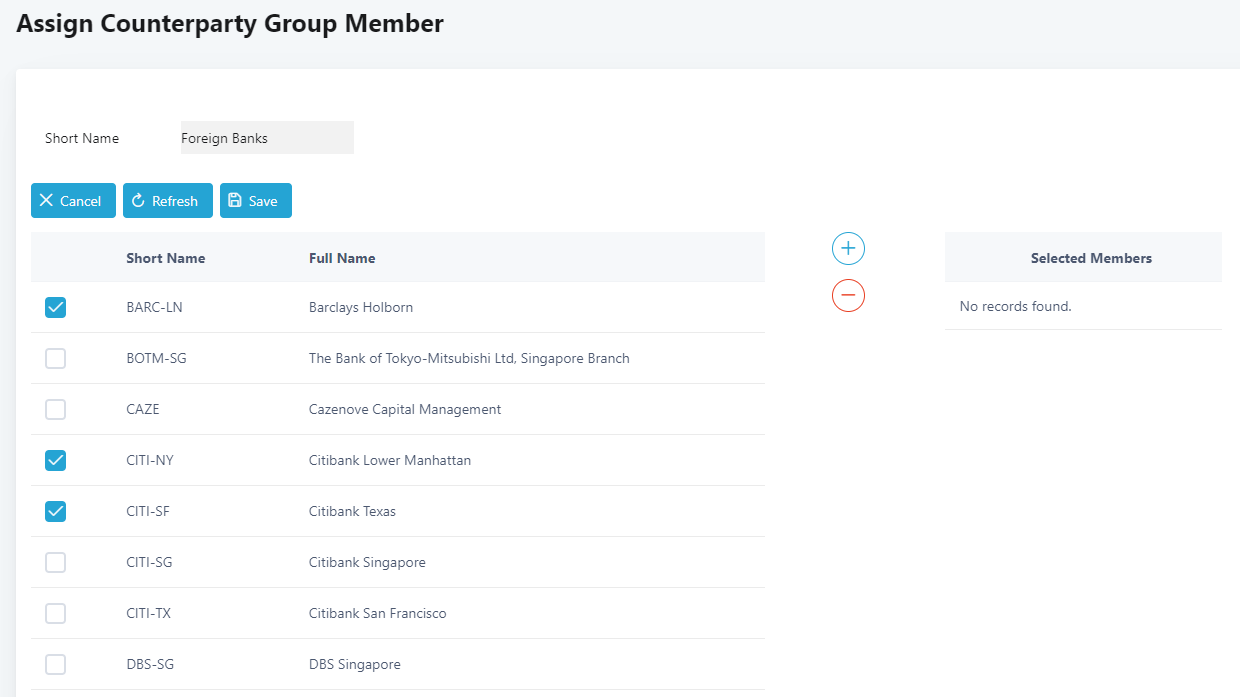Click Citibank San Francisco text

[x=378, y=613]
